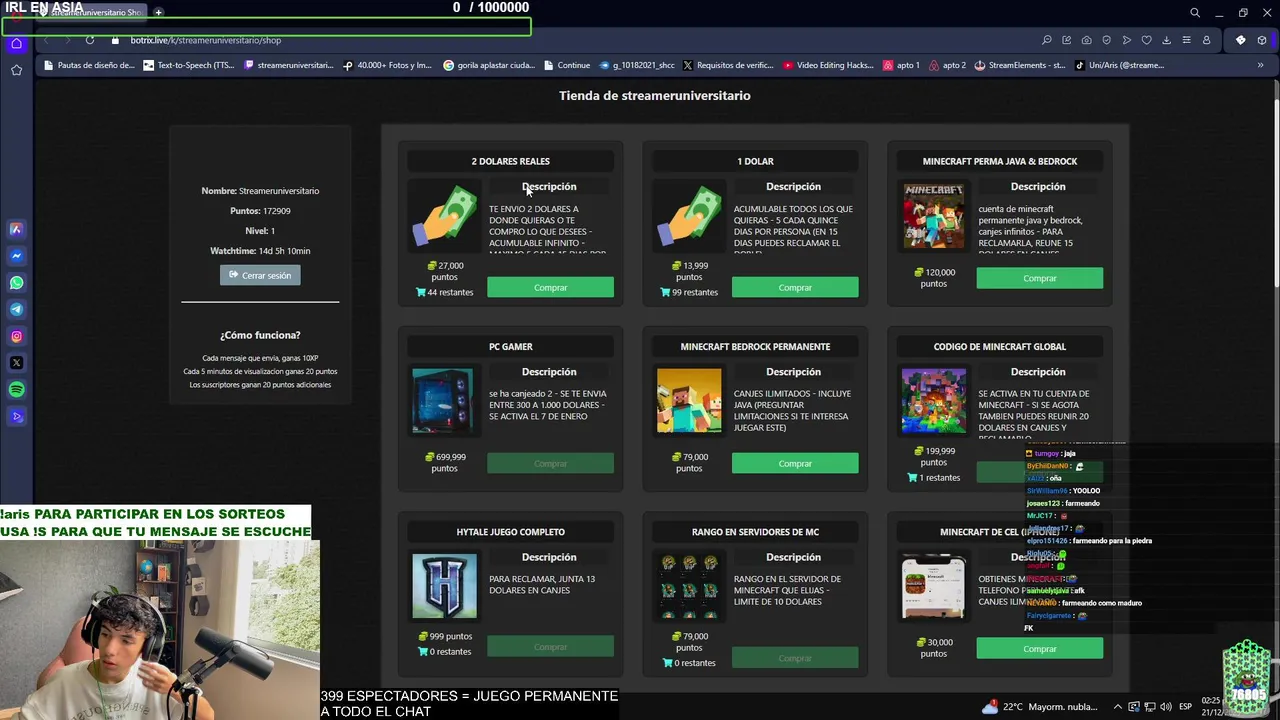Open the profile account icon in toolbar
This screenshot has height=720, width=1280.
click(1207, 40)
